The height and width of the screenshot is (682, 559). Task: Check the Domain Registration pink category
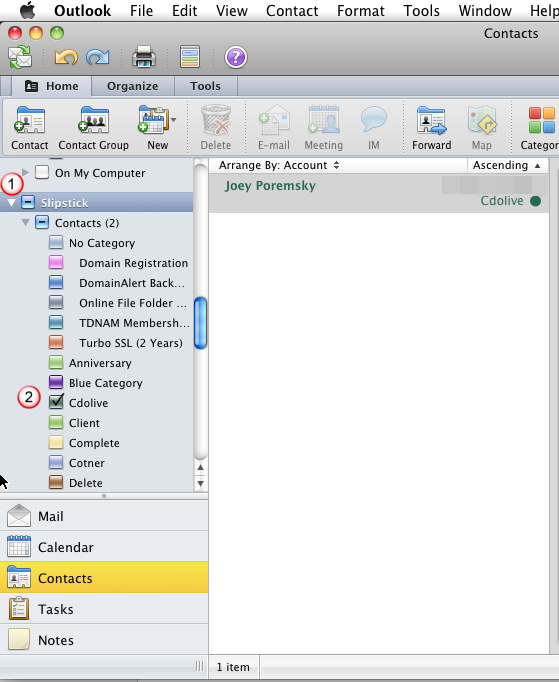click(56, 262)
